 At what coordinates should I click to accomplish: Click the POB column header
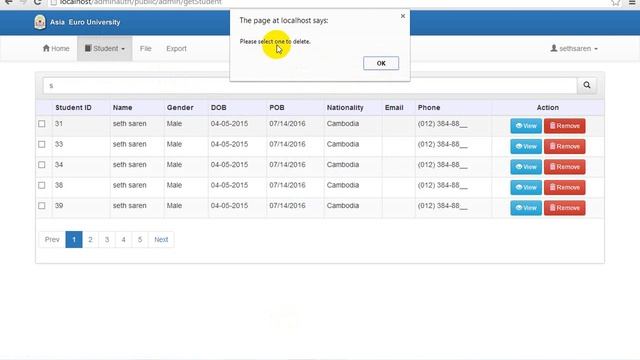pyautogui.click(x=277, y=108)
